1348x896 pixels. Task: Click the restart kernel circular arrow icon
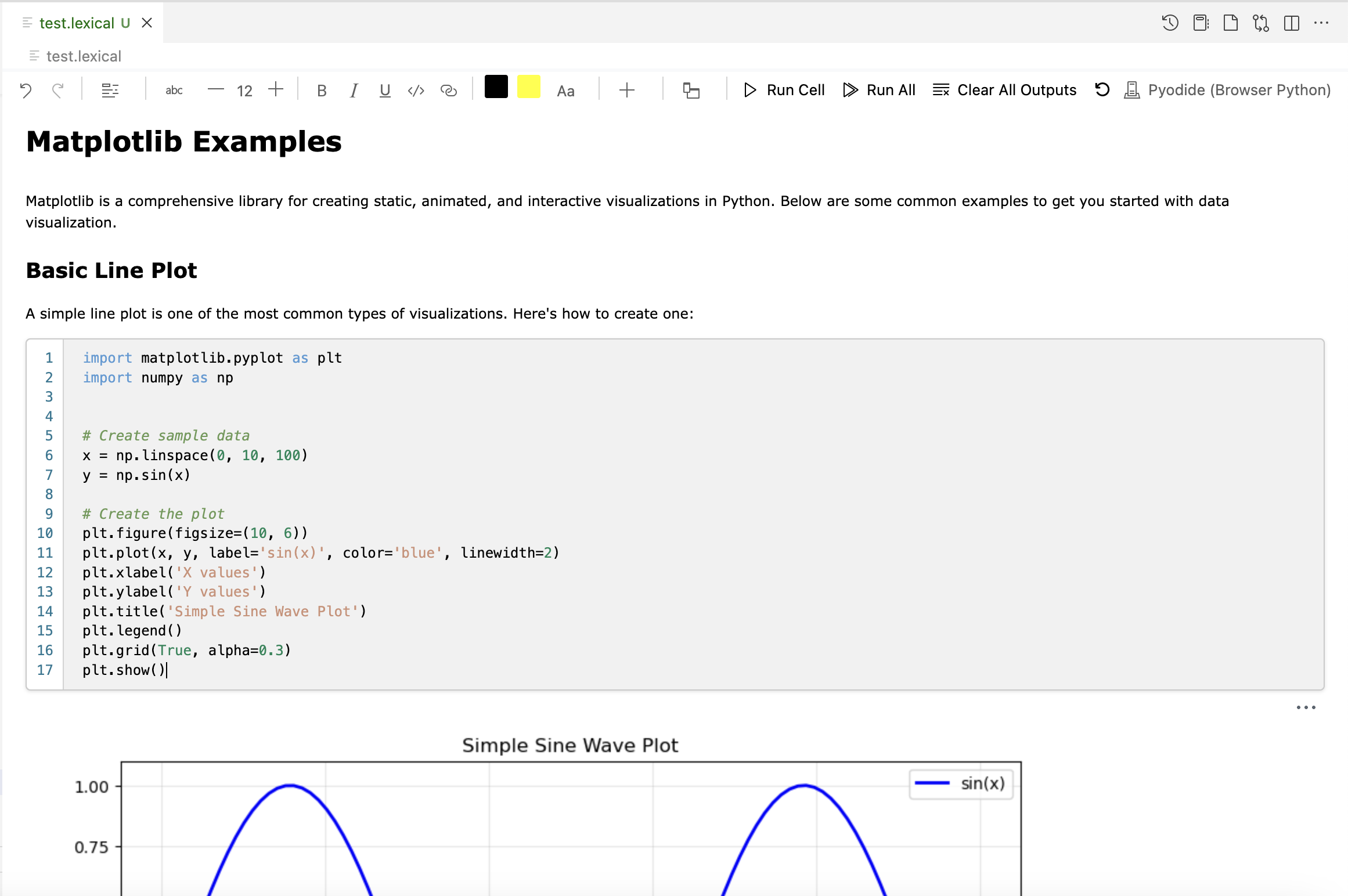[x=1102, y=90]
